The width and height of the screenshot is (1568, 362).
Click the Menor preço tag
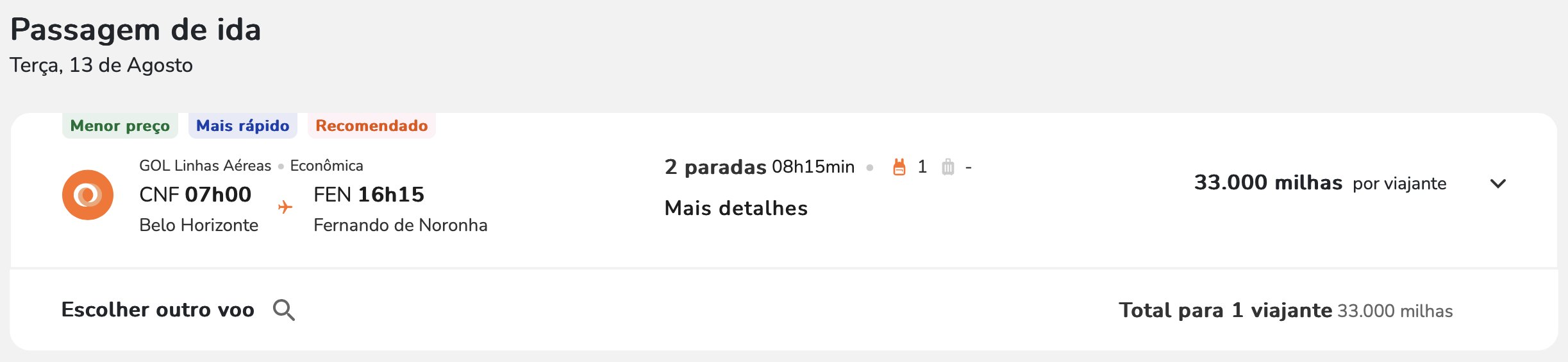coord(120,125)
